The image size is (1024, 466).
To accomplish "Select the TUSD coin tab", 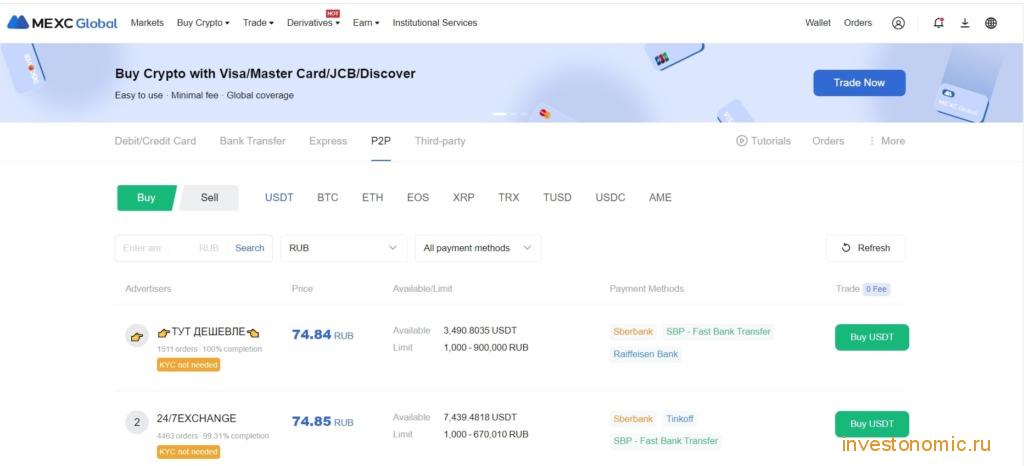I will (x=557, y=198).
